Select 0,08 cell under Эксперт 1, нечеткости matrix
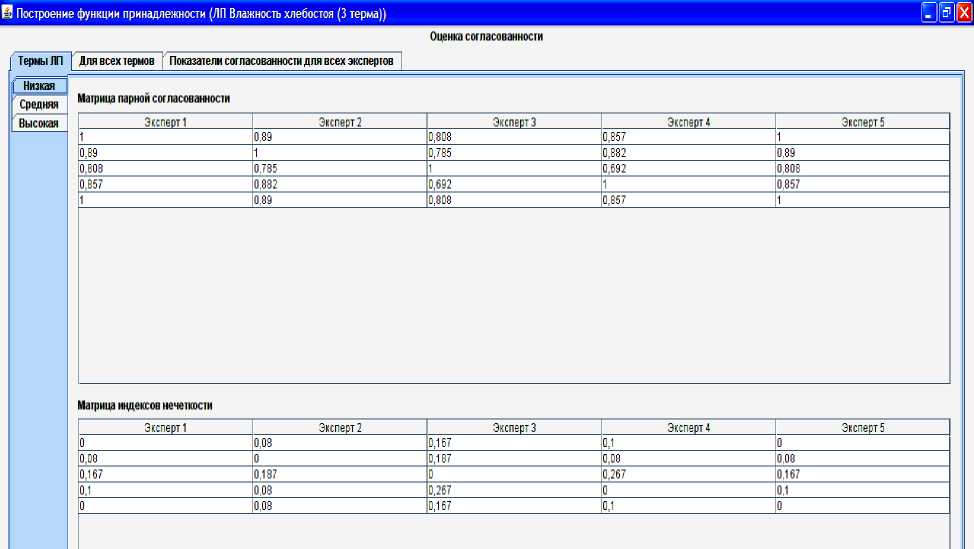 click(x=165, y=458)
